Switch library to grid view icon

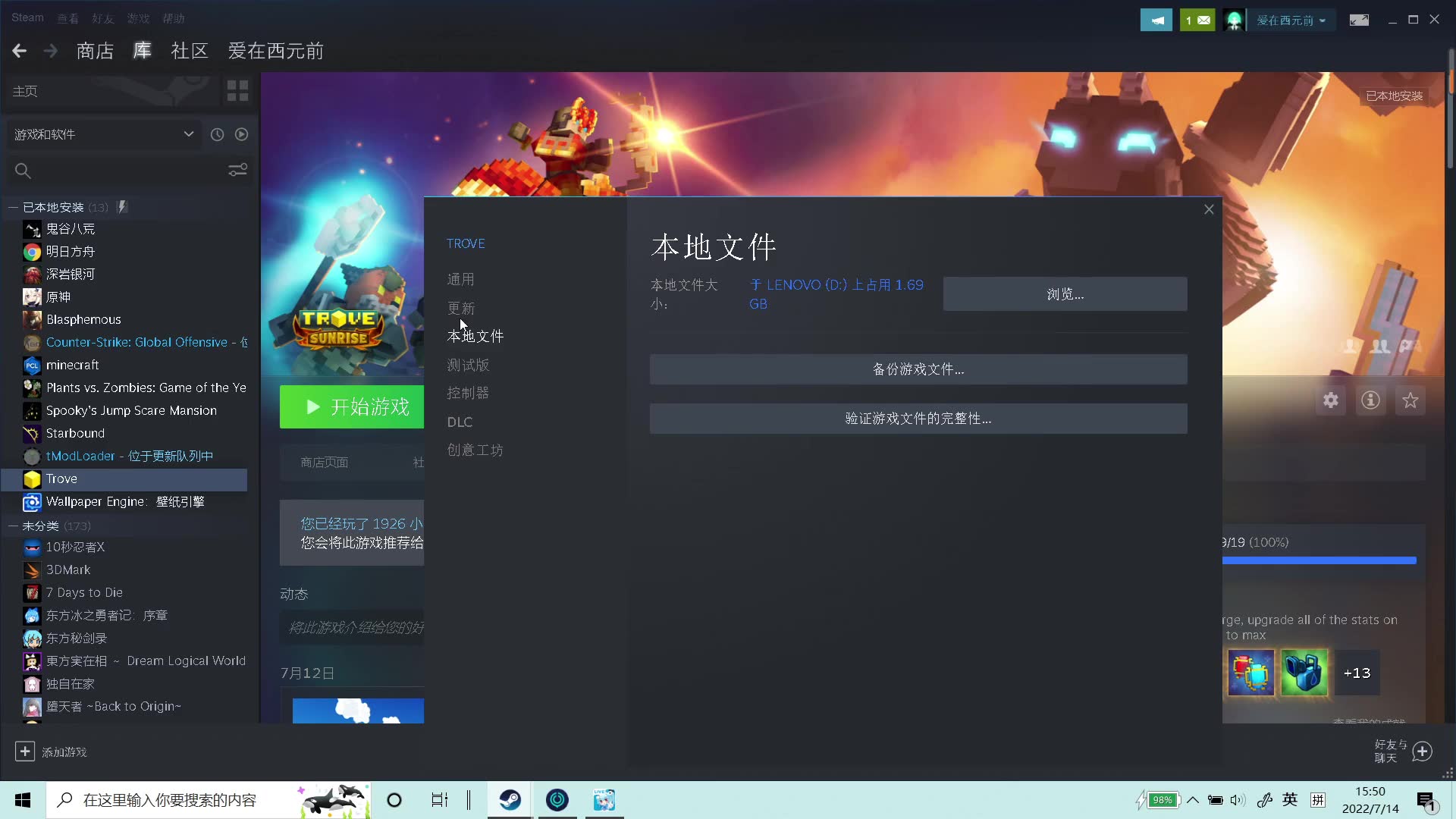click(237, 91)
